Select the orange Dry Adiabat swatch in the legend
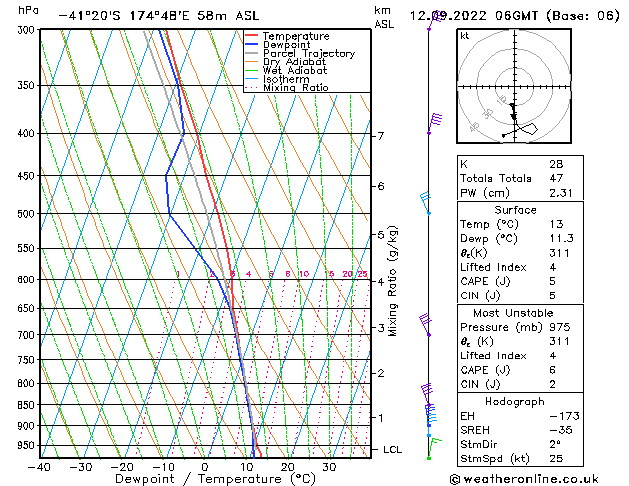This screenshot has width=629, height=486. pos(252,62)
